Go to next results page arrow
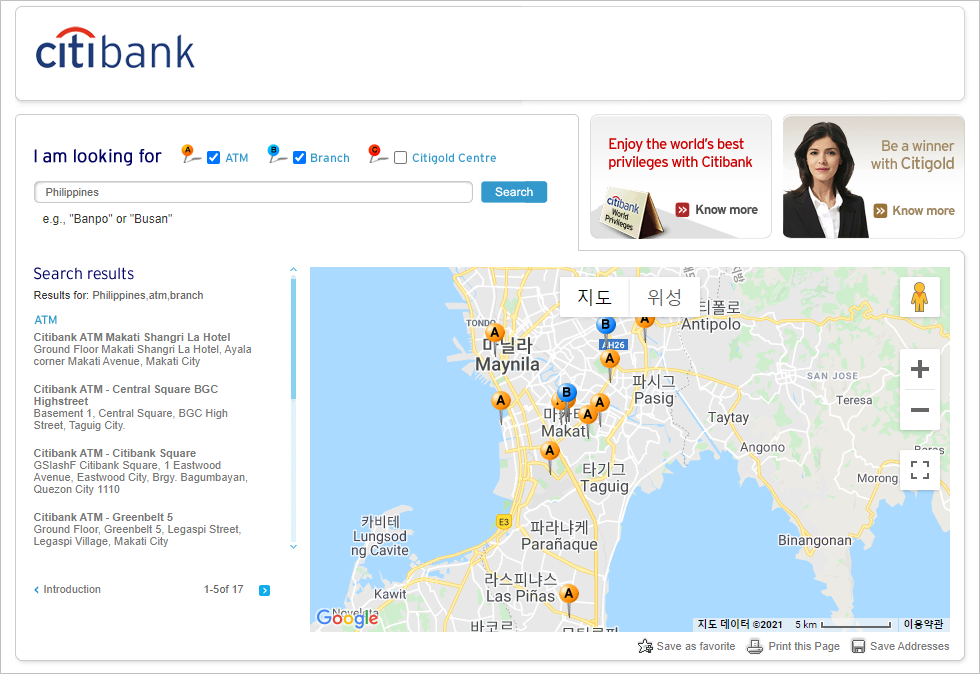Image resolution: width=980 pixels, height=674 pixels. point(264,590)
